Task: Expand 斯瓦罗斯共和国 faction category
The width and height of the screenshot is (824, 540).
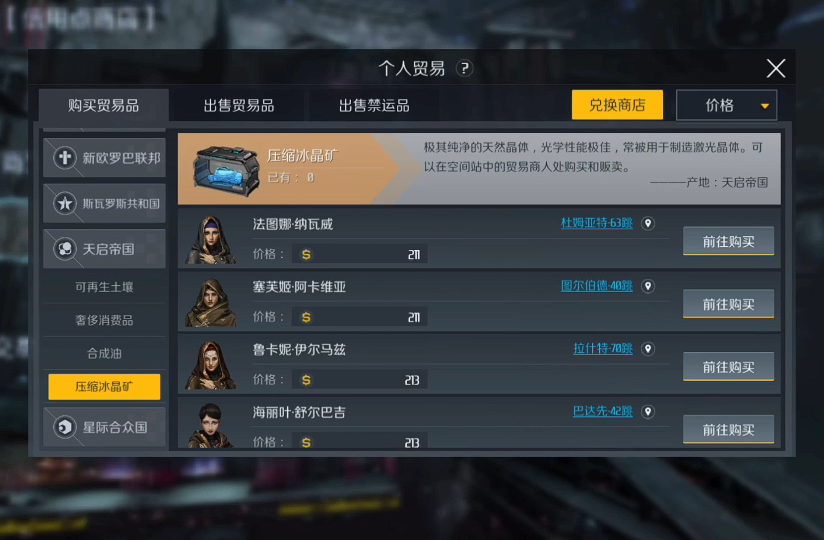Action: pyautogui.click(x=104, y=203)
